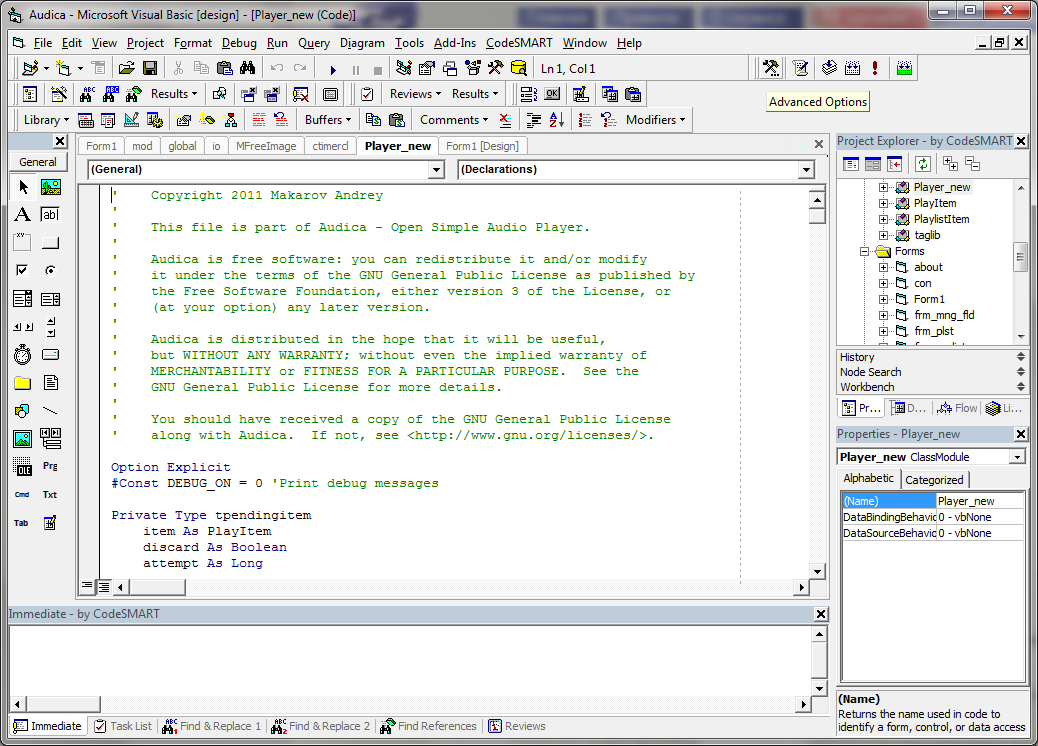The image size is (1038, 746).
Task: Collapse the Forms folder in Project Explorer
Action: [x=864, y=252]
